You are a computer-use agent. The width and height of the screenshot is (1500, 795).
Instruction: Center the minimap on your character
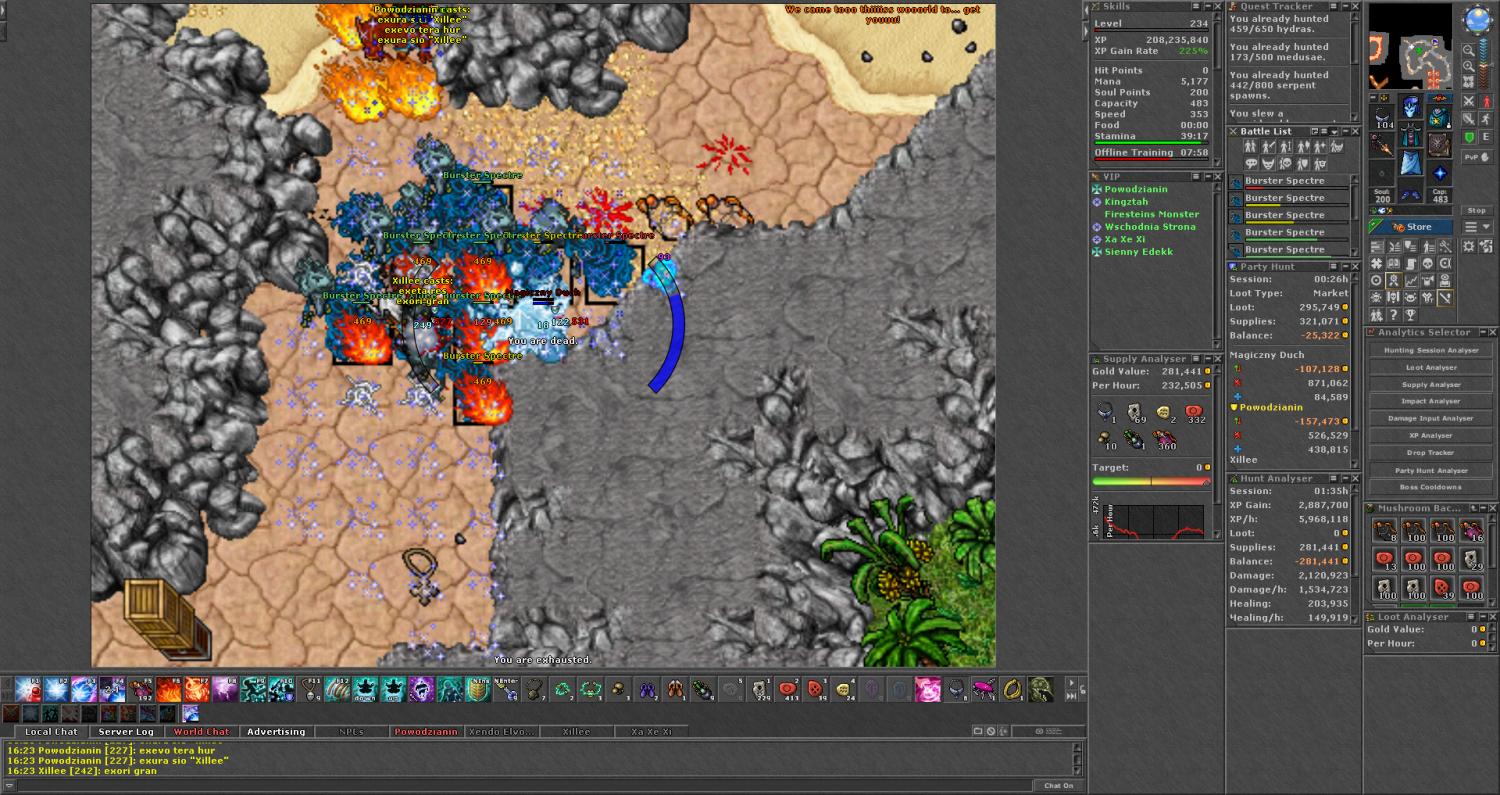[x=1469, y=81]
